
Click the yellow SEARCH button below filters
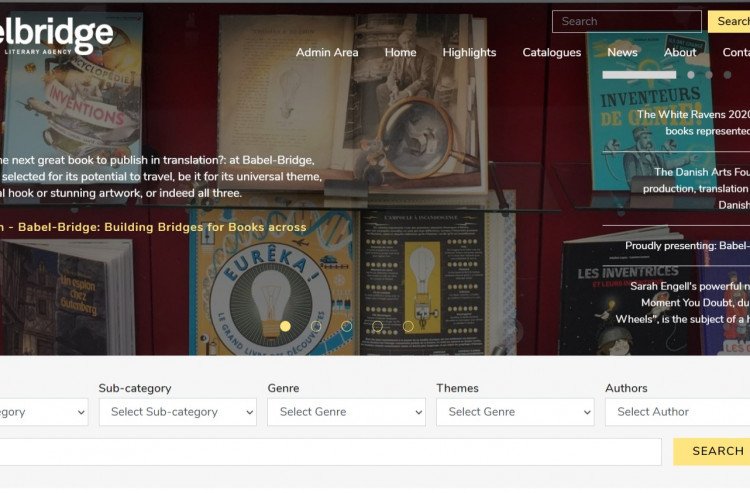pos(712,451)
